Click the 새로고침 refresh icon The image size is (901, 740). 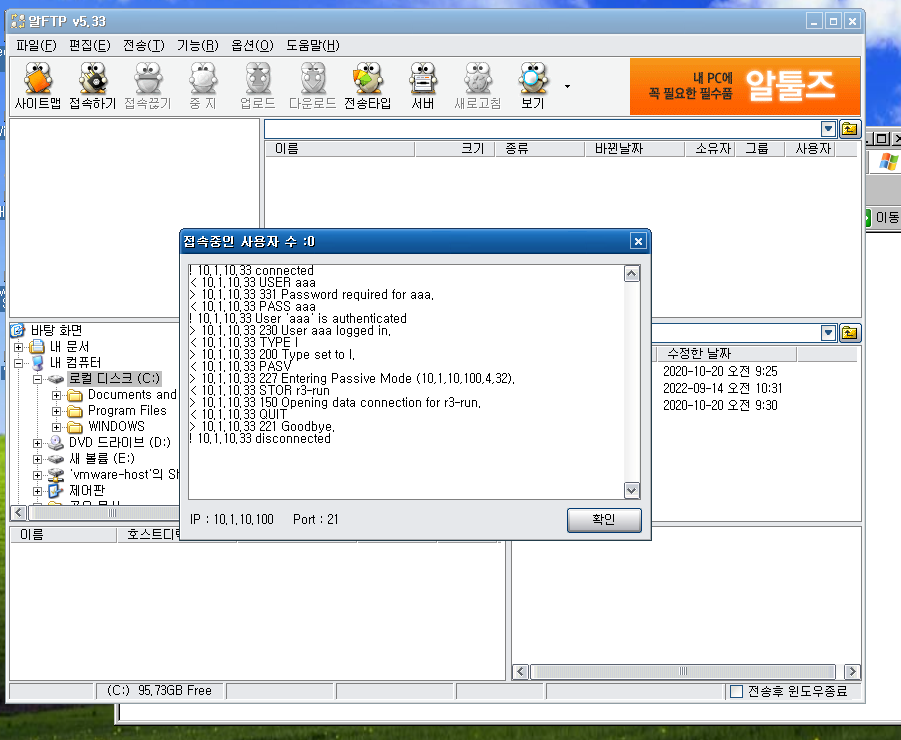pyautogui.click(x=478, y=86)
